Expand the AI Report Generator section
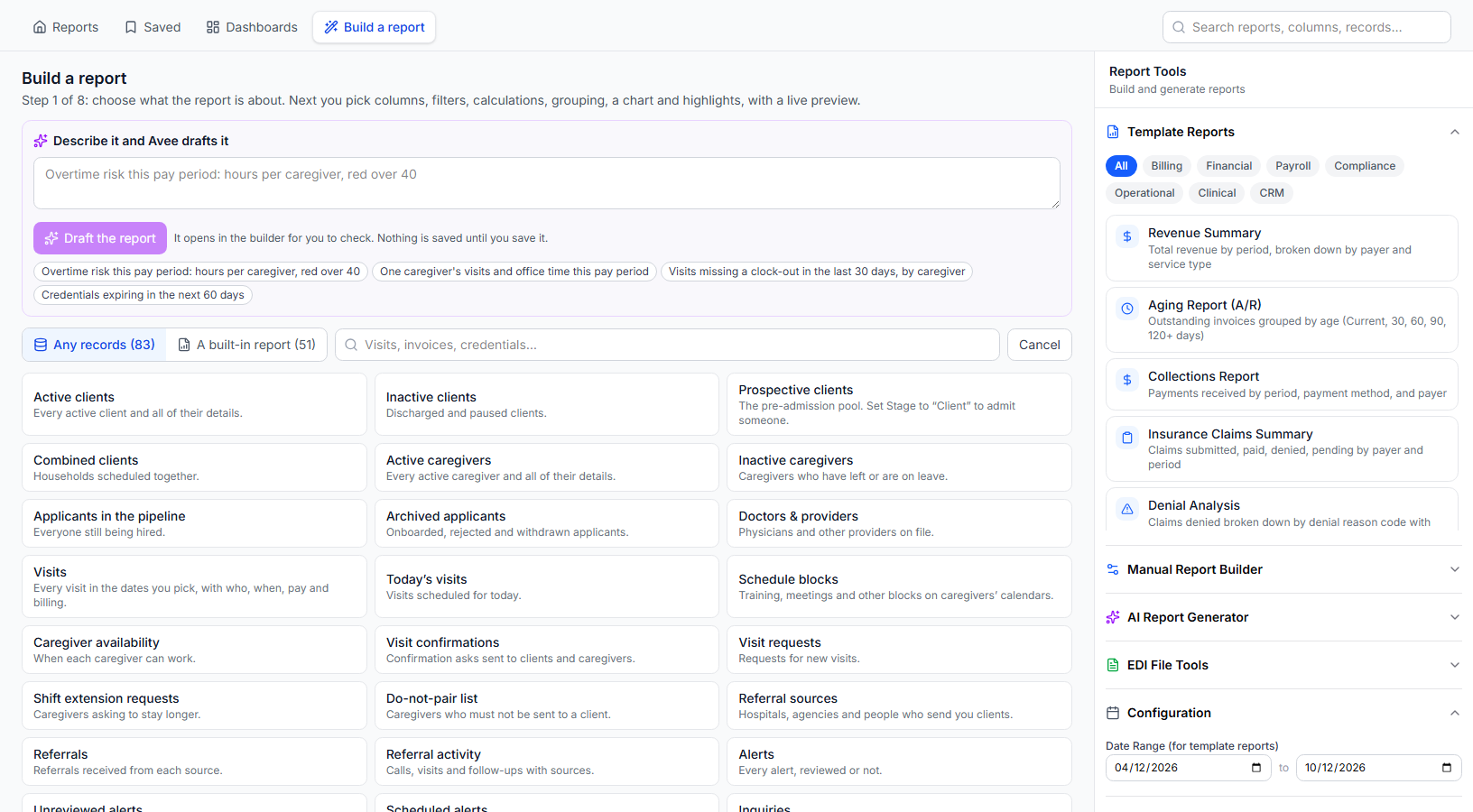The height and width of the screenshot is (812, 1473). click(x=1455, y=617)
